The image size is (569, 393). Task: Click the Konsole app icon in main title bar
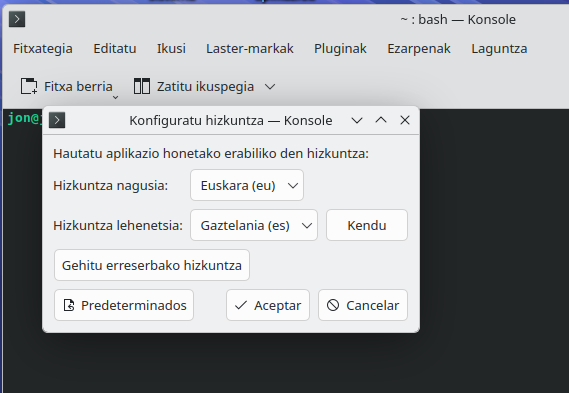click(x=17, y=19)
